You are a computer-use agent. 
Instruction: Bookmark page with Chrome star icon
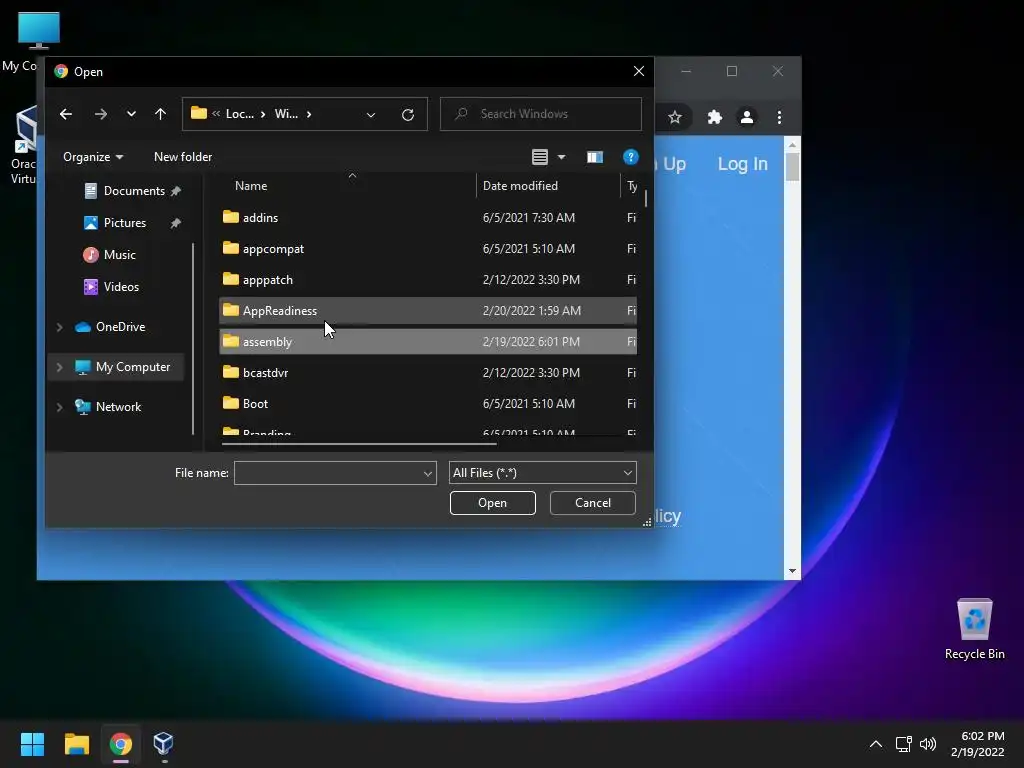pyautogui.click(x=675, y=118)
